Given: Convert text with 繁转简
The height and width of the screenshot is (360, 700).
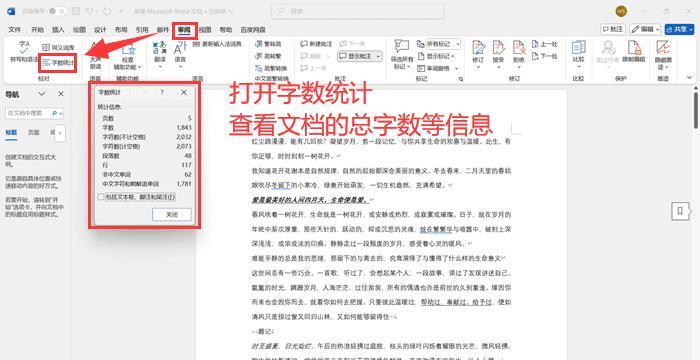Looking at the screenshot, I should click(268, 44).
